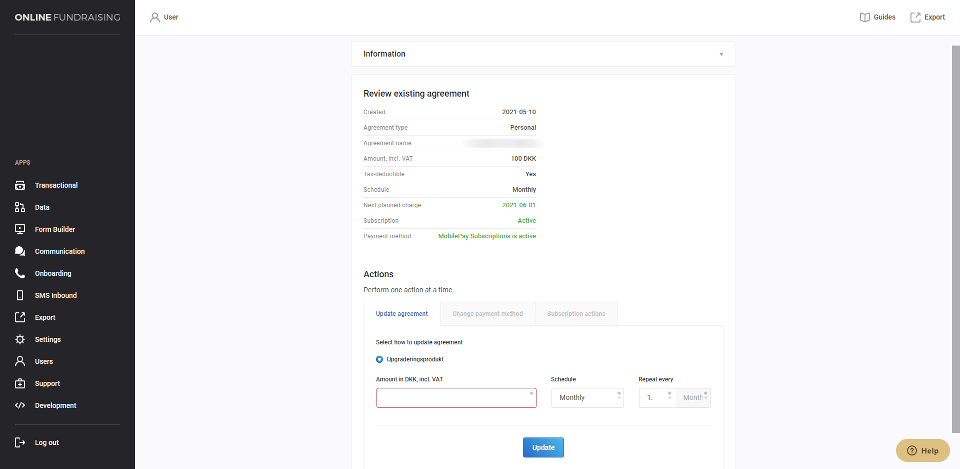The height and width of the screenshot is (469, 960).
Task: Click the ONLINE FUNDRAISING logo
Action: pyautogui.click(x=67, y=18)
